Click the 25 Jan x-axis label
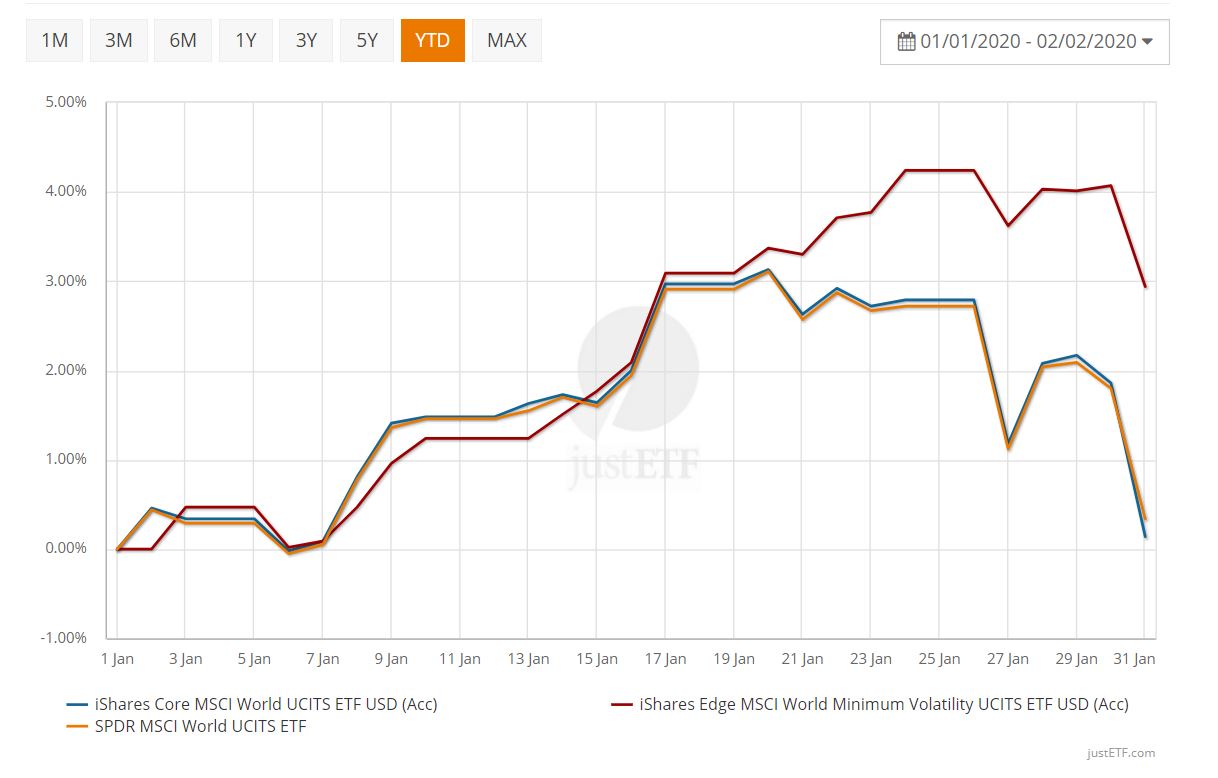The width and height of the screenshot is (1218, 778). click(x=939, y=659)
